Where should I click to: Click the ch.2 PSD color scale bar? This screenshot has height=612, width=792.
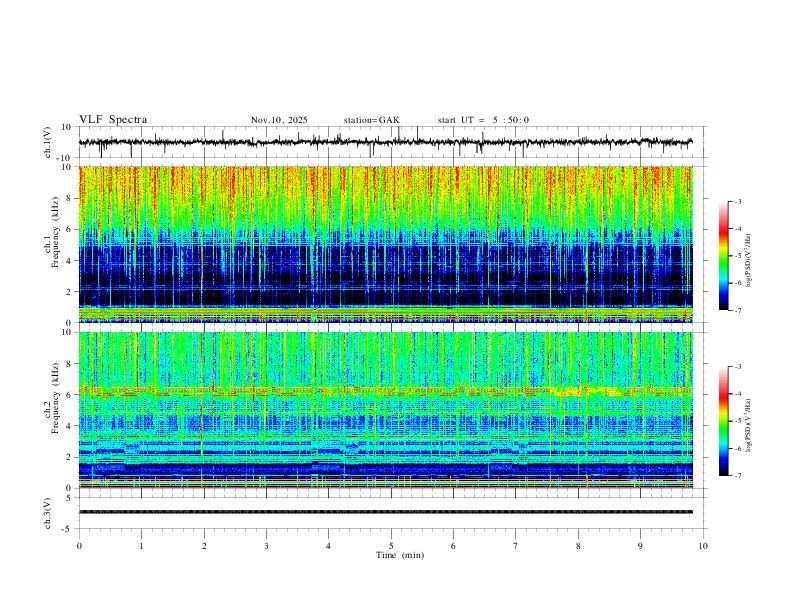724,421
